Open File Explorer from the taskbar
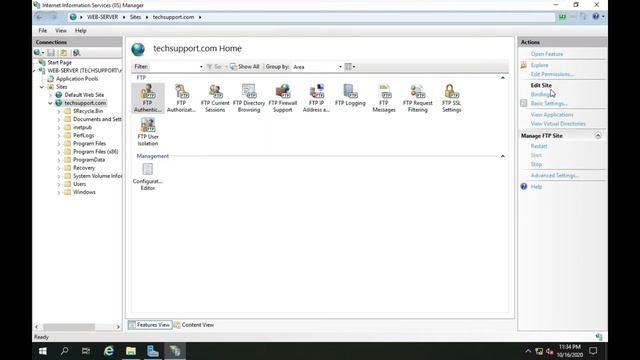This screenshot has width=640, height=360. pyautogui.click(x=131, y=351)
